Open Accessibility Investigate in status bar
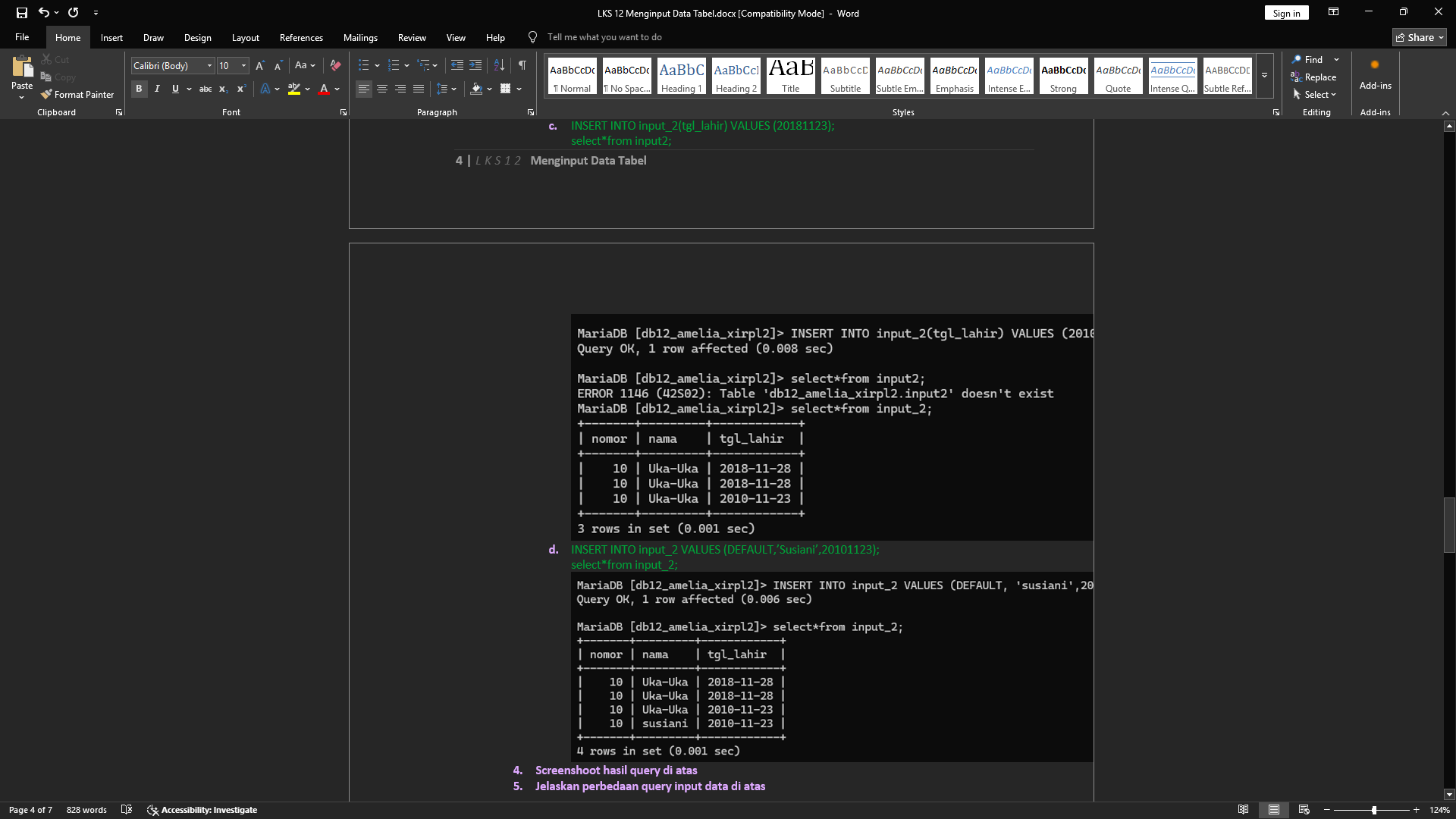 tap(202, 810)
